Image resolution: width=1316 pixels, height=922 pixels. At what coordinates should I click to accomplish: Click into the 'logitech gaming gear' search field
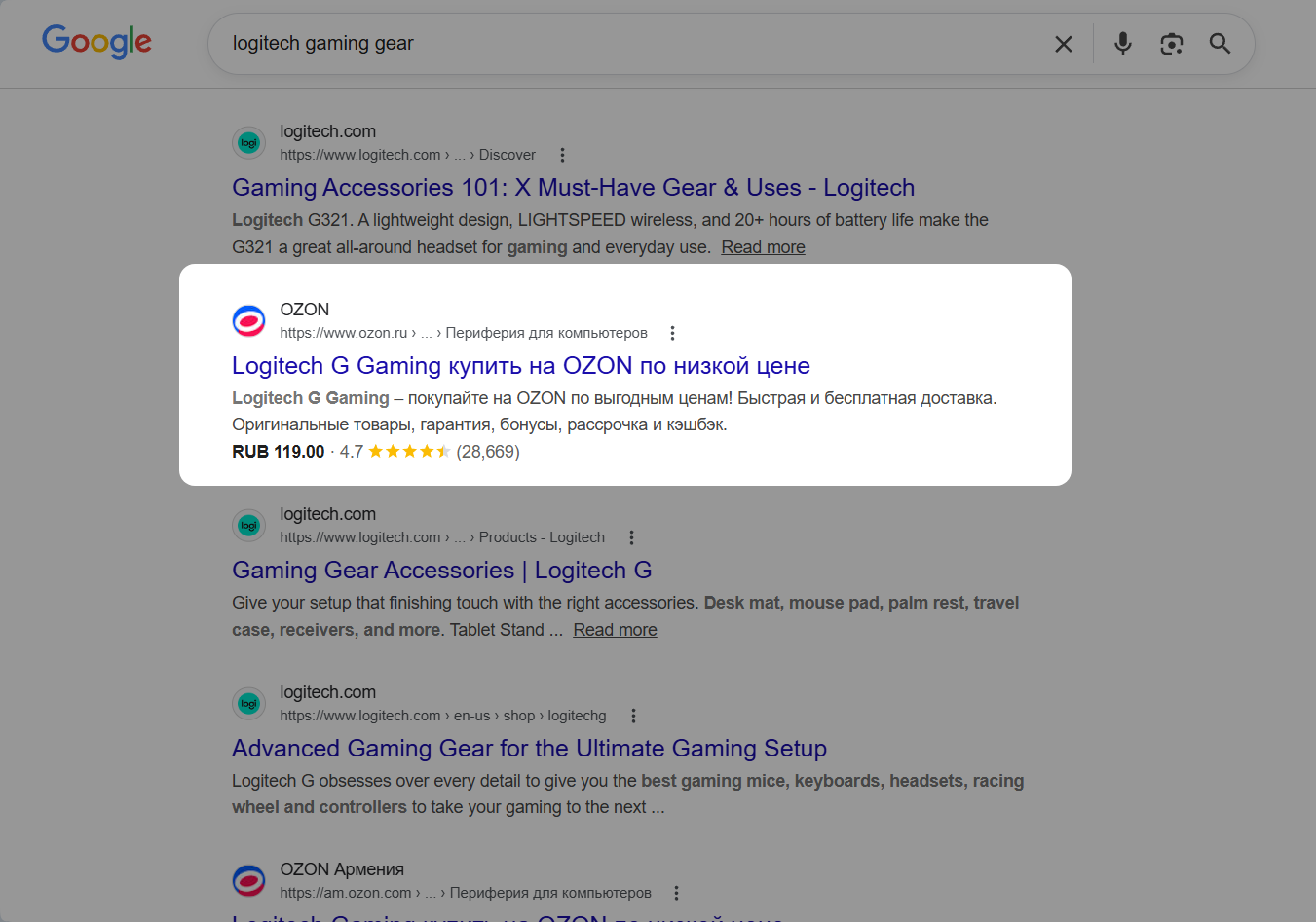(x=623, y=44)
